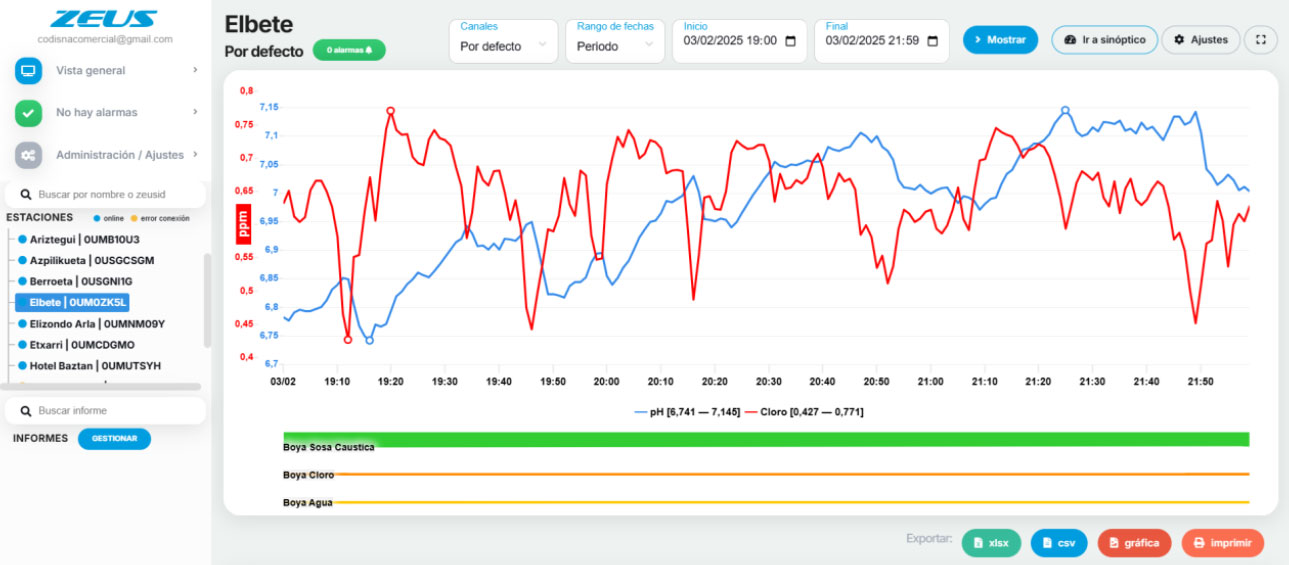Image resolution: width=1289 pixels, height=565 pixels.
Task: Toggle Cloro series in chart legend
Action: click(804, 412)
